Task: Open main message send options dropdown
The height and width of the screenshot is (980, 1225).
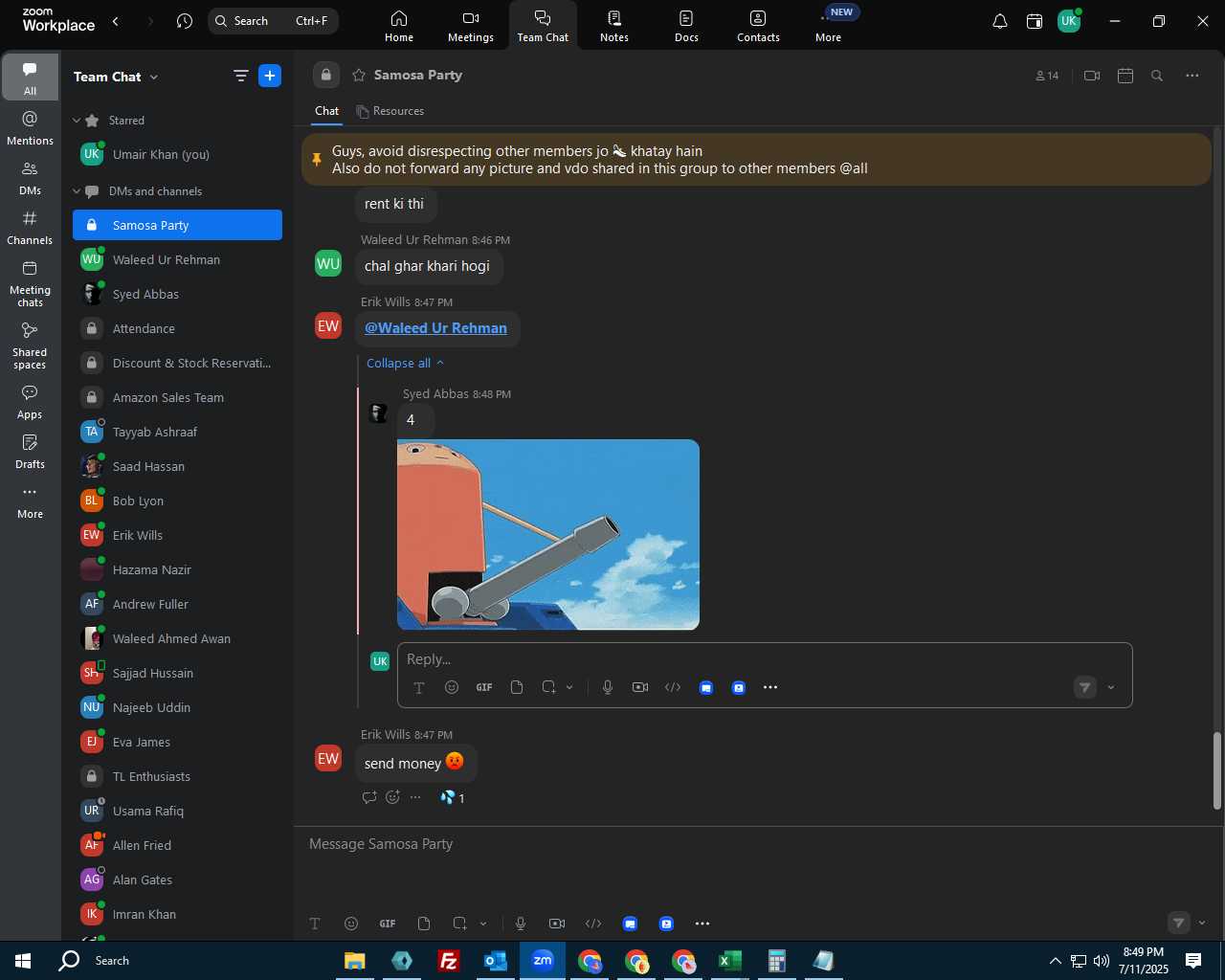Action: coord(1202,924)
